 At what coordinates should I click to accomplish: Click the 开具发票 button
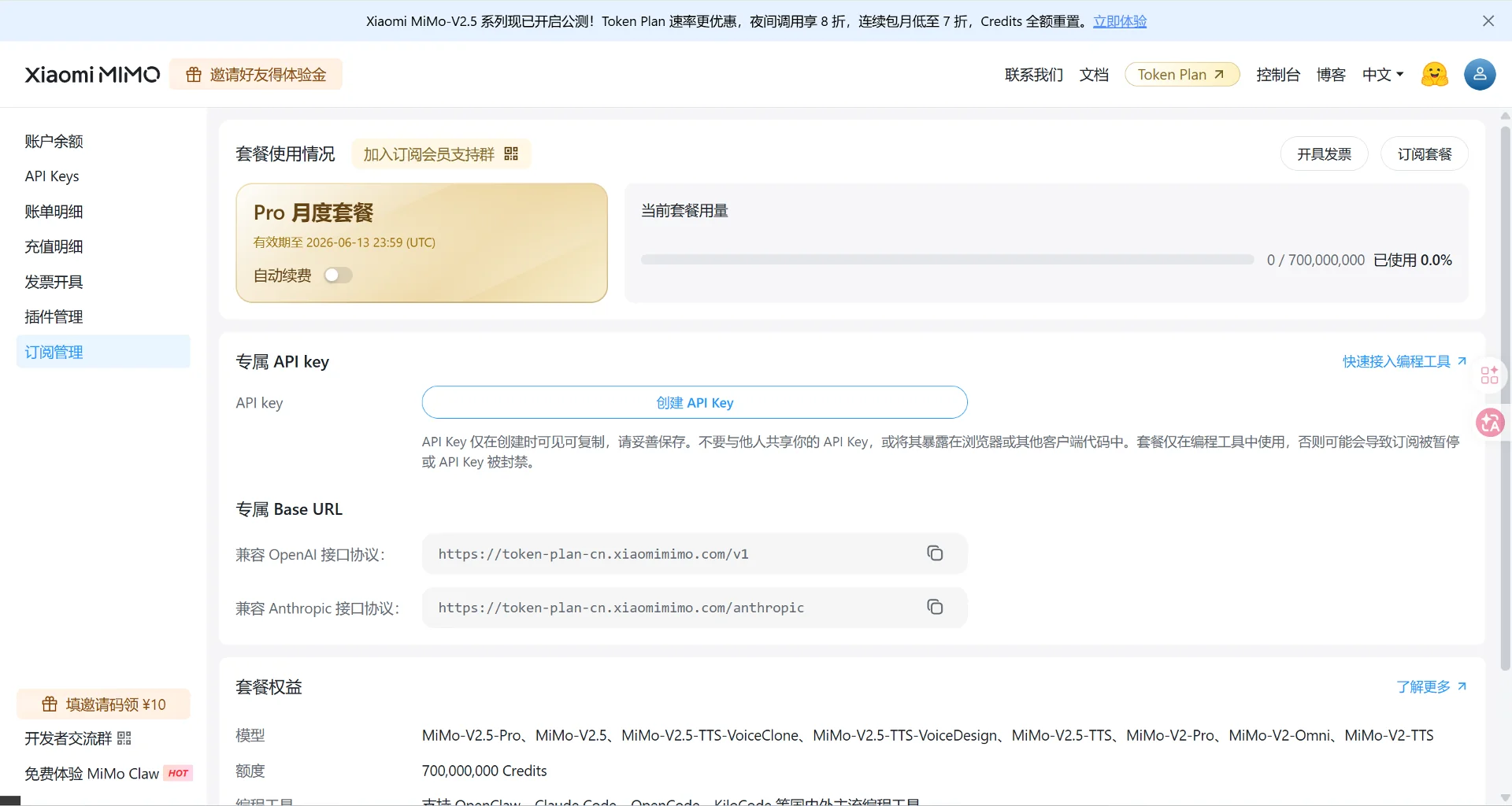click(x=1325, y=154)
